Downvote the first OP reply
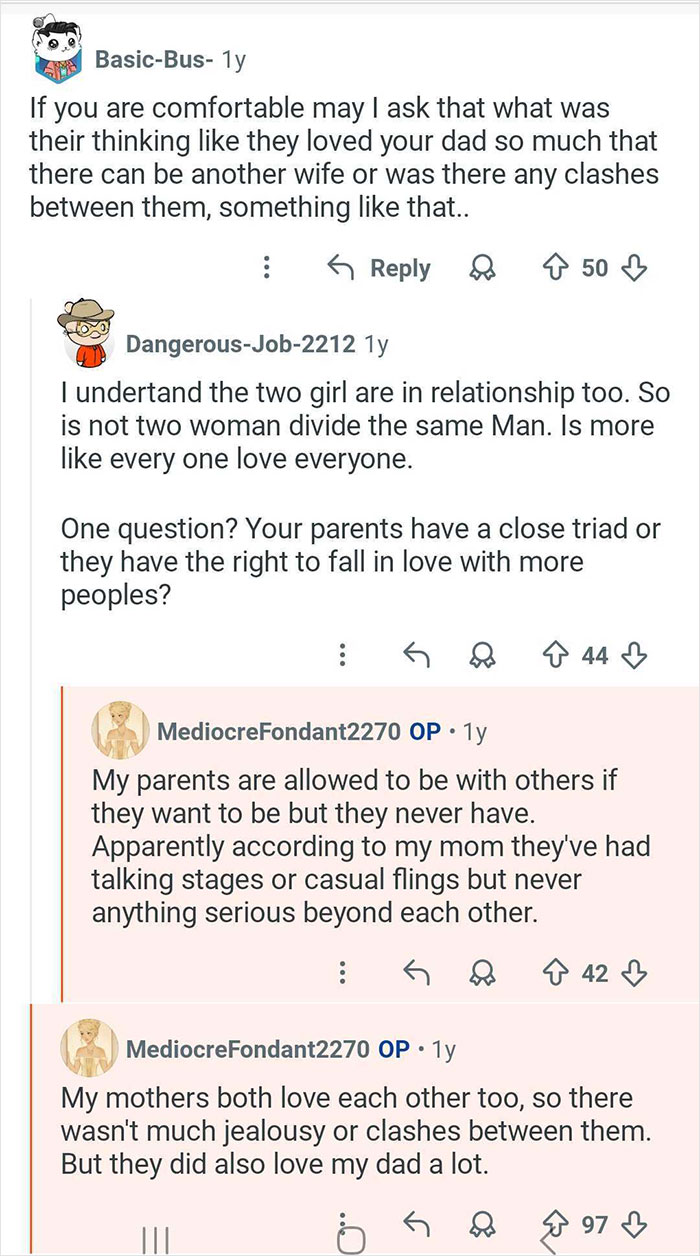Image resolution: width=700 pixels, height=1256 pixels. coord(633,972)
